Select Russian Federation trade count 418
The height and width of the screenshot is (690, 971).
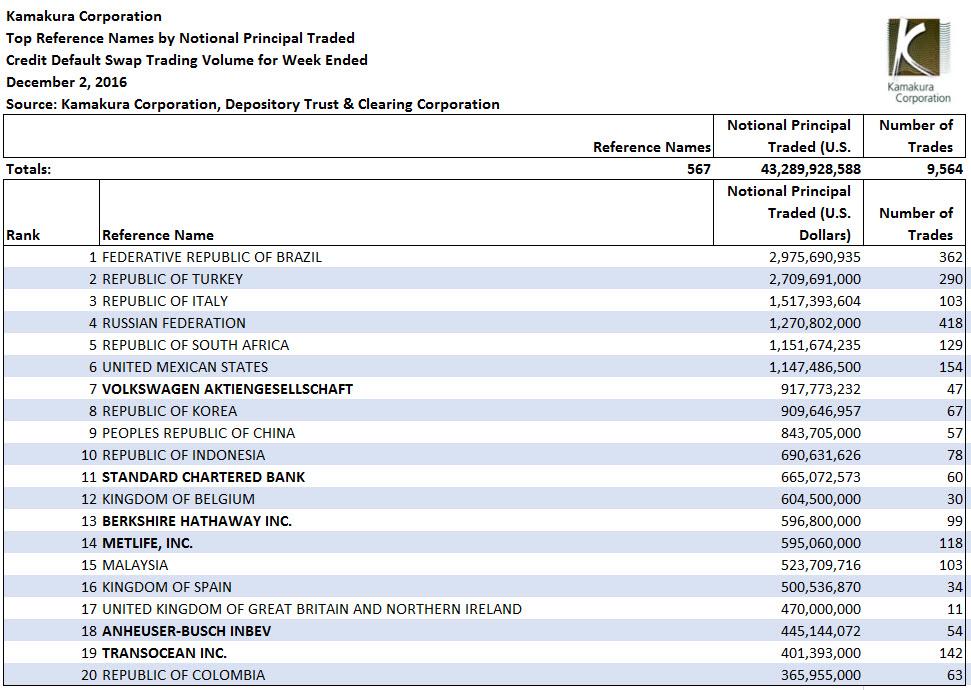pos(951,323)
